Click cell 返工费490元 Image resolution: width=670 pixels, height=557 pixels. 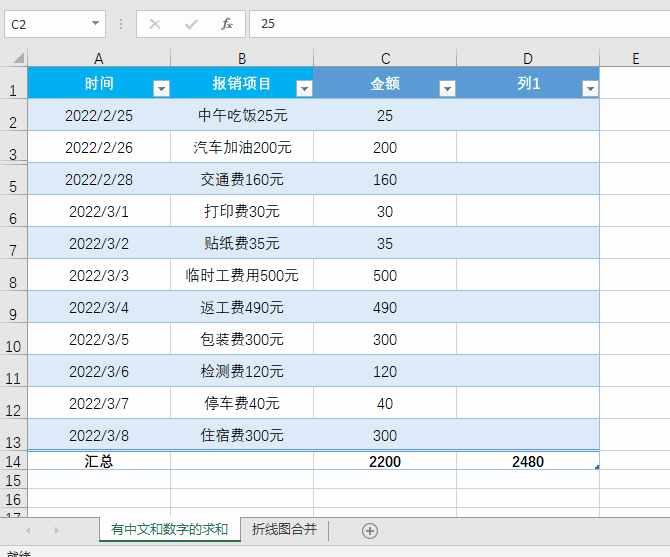242,308
